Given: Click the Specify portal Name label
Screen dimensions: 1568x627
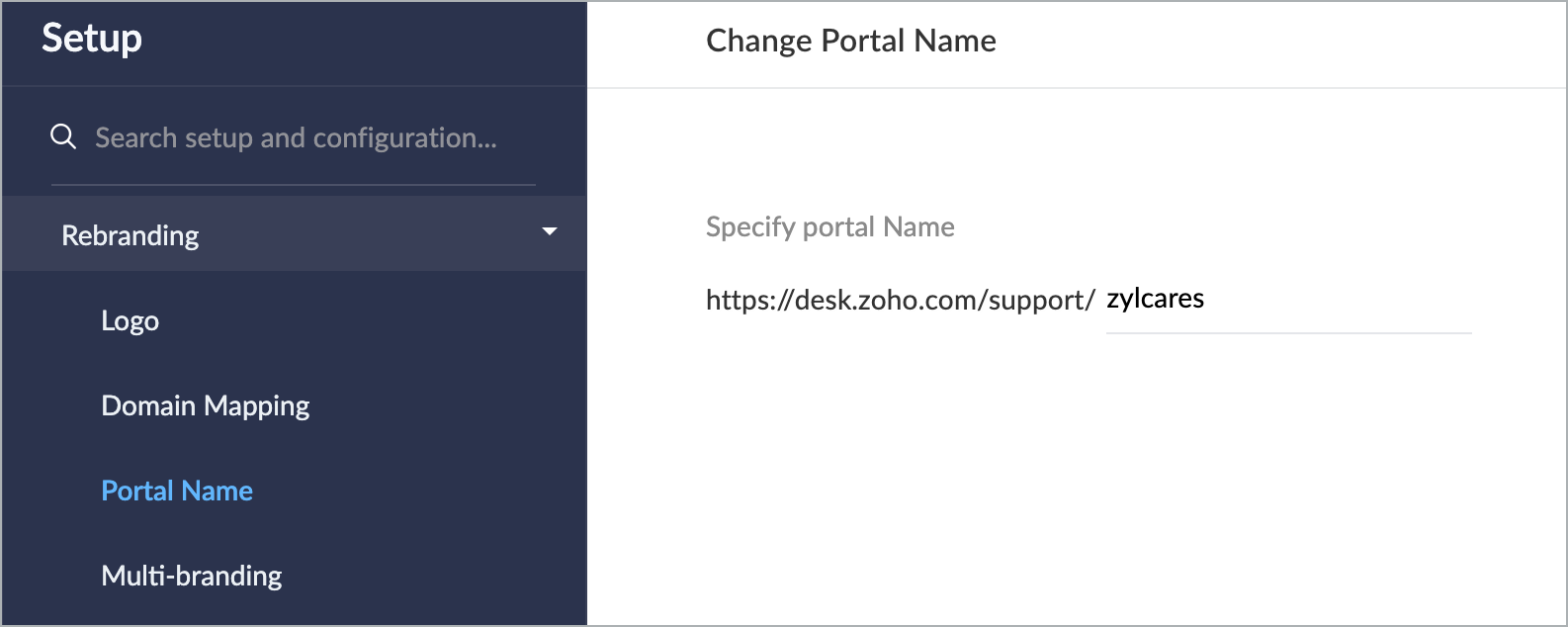Looking at the screenshot, I should tap(829, 226).
